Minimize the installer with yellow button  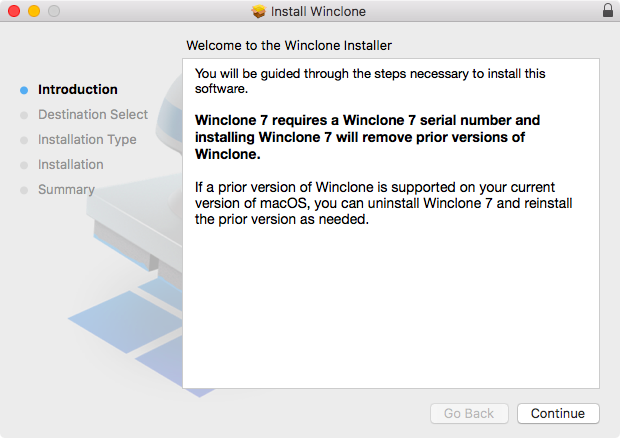34,11
